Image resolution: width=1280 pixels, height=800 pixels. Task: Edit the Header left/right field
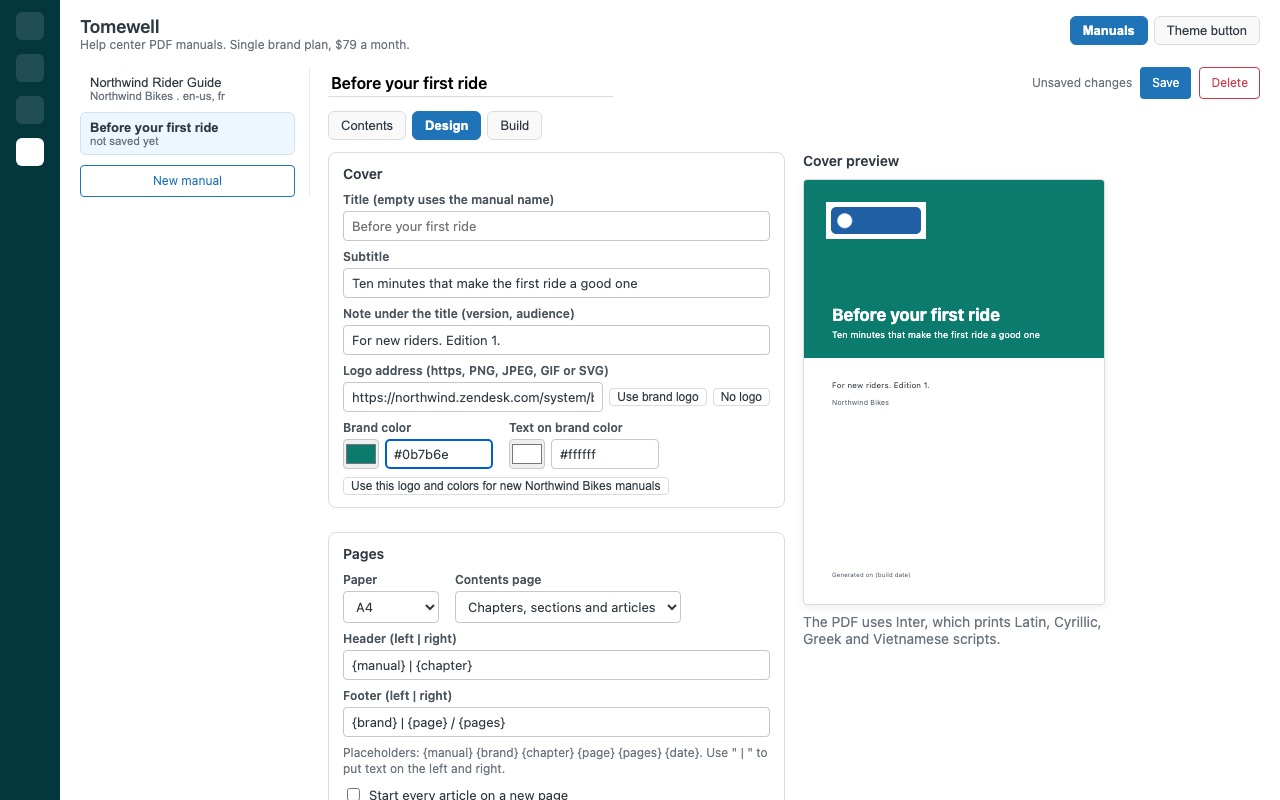click(x=556, y=665)
